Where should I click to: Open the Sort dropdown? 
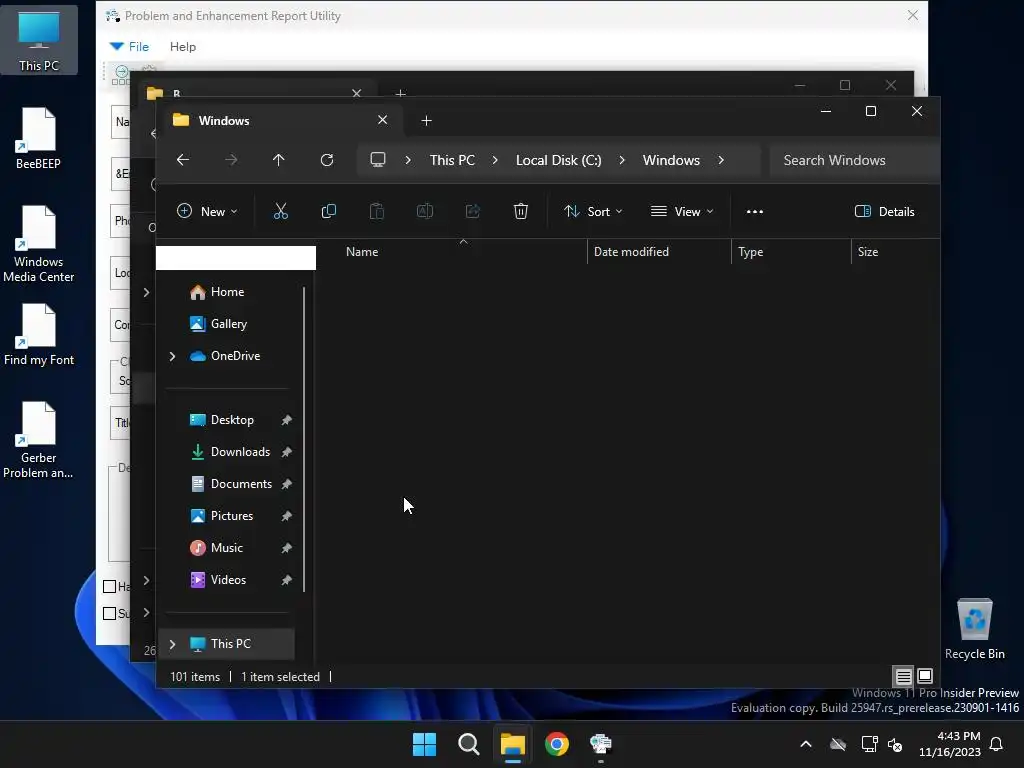[593, 211]
